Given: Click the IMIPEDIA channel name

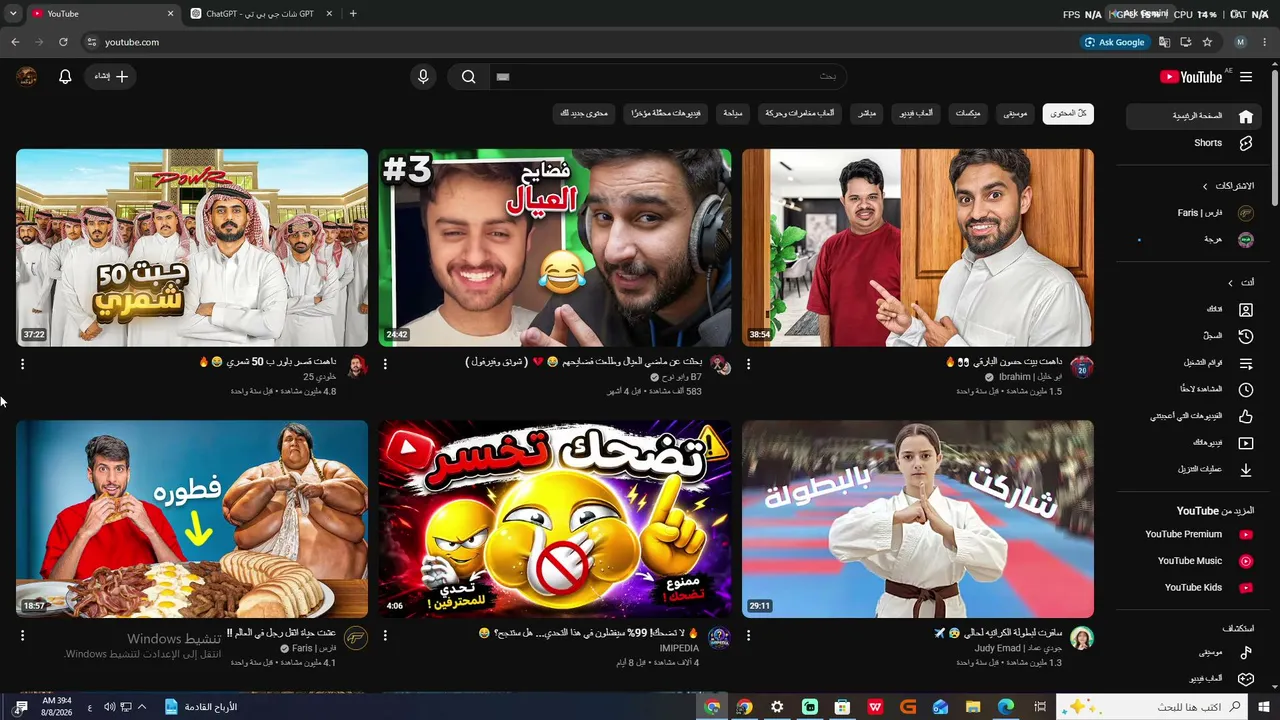Looking at the screenshot, I should (x=679, y=648).
